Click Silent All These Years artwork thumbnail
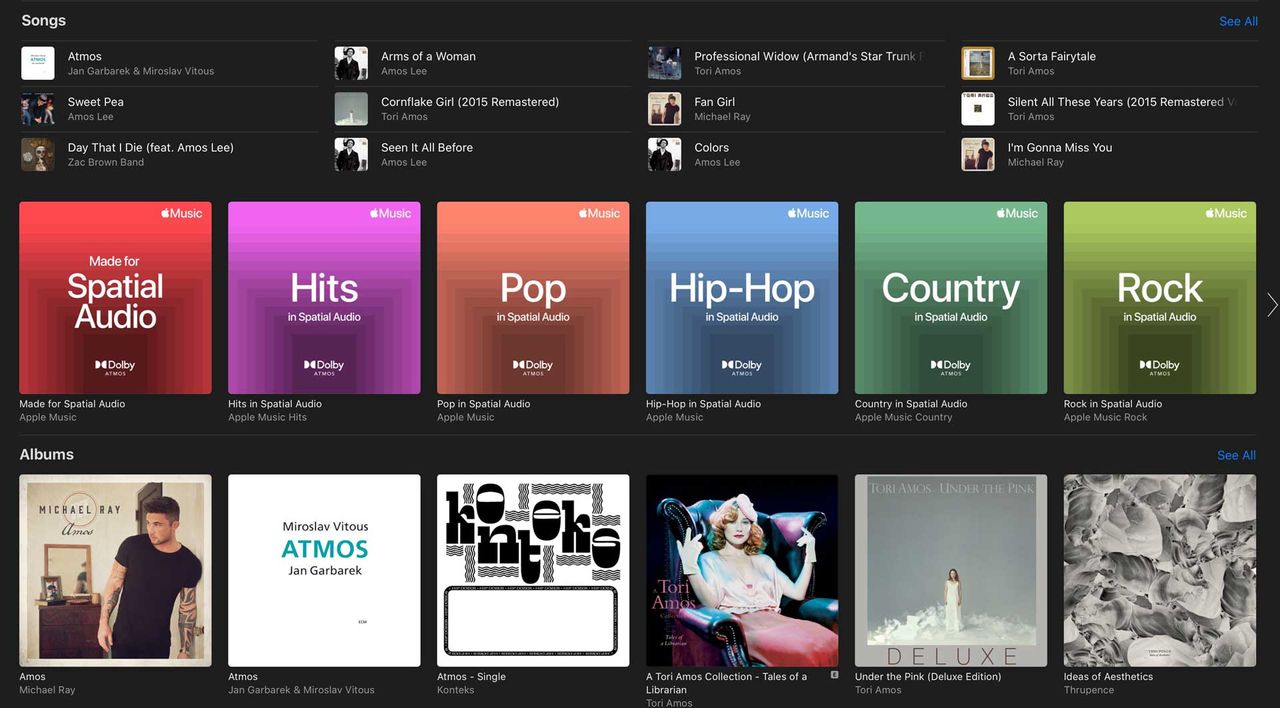Screen dimensions: 1280x708 [x=978, y=109]
